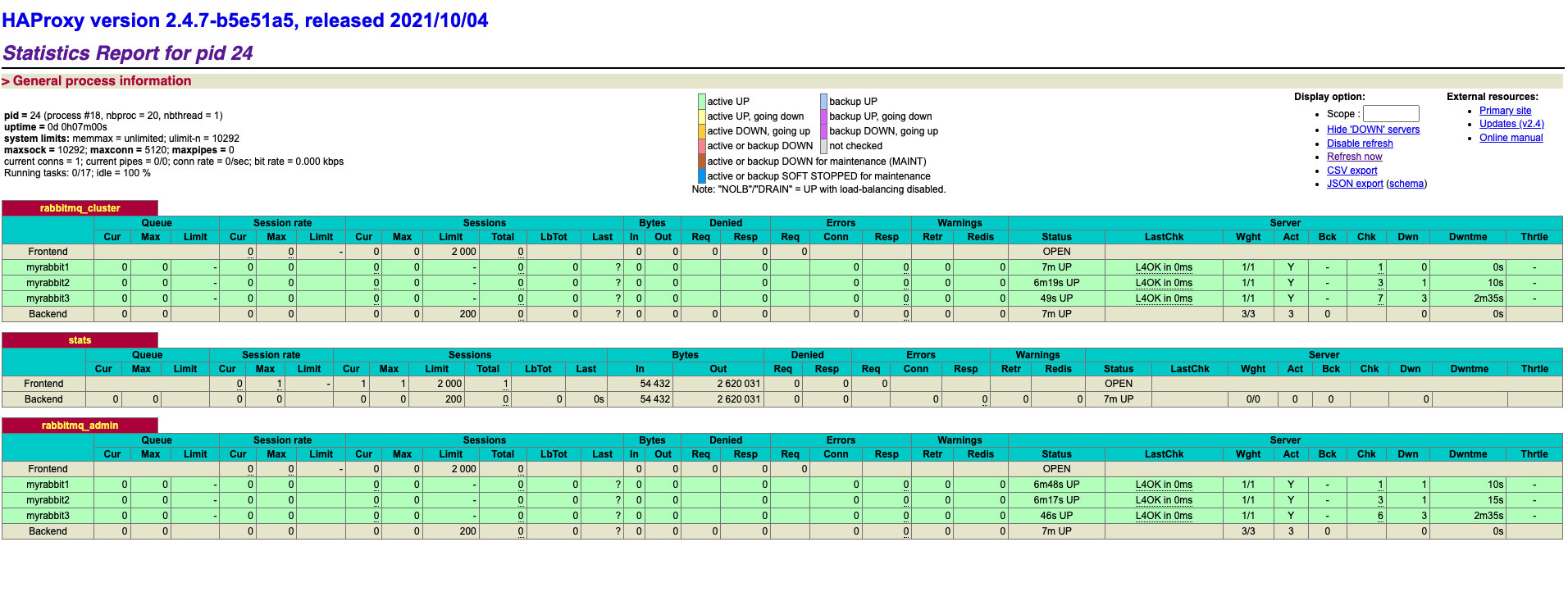Click the stats Frontend OPEN status
The width and height of the screenshot is (1568, 592).
(x=1118, y=384)
